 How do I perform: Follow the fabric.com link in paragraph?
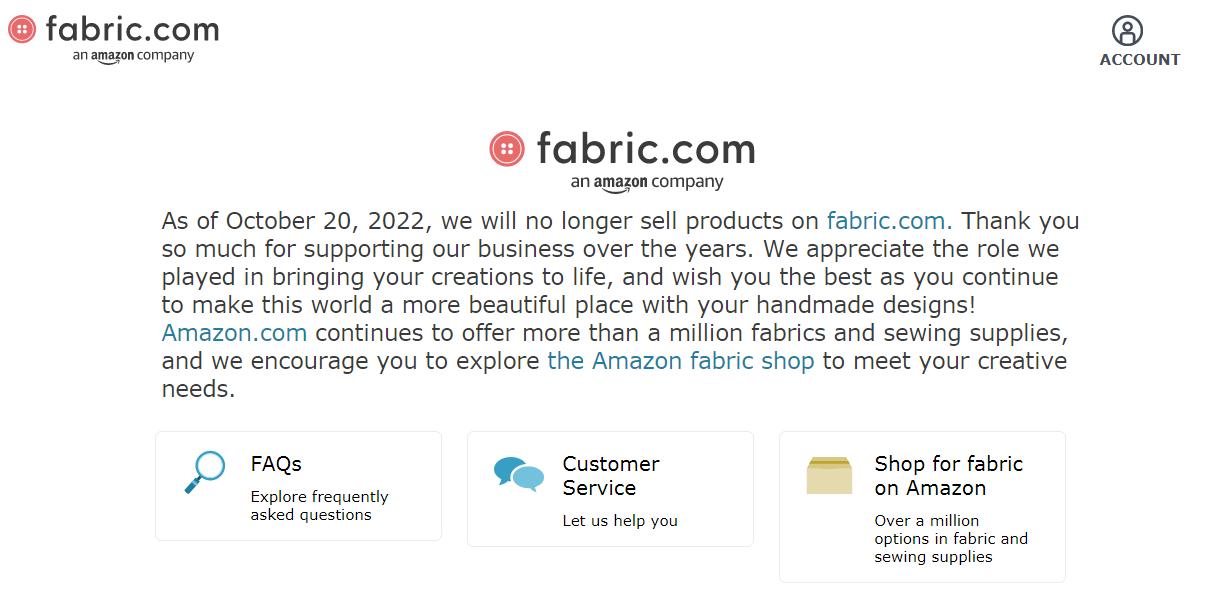(889, 221)
